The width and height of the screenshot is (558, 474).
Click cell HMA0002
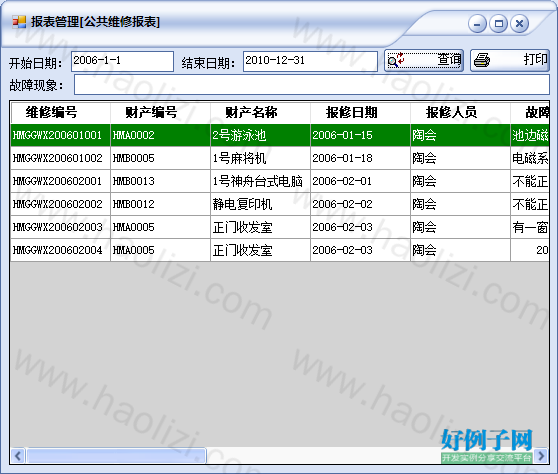point(160,135)
